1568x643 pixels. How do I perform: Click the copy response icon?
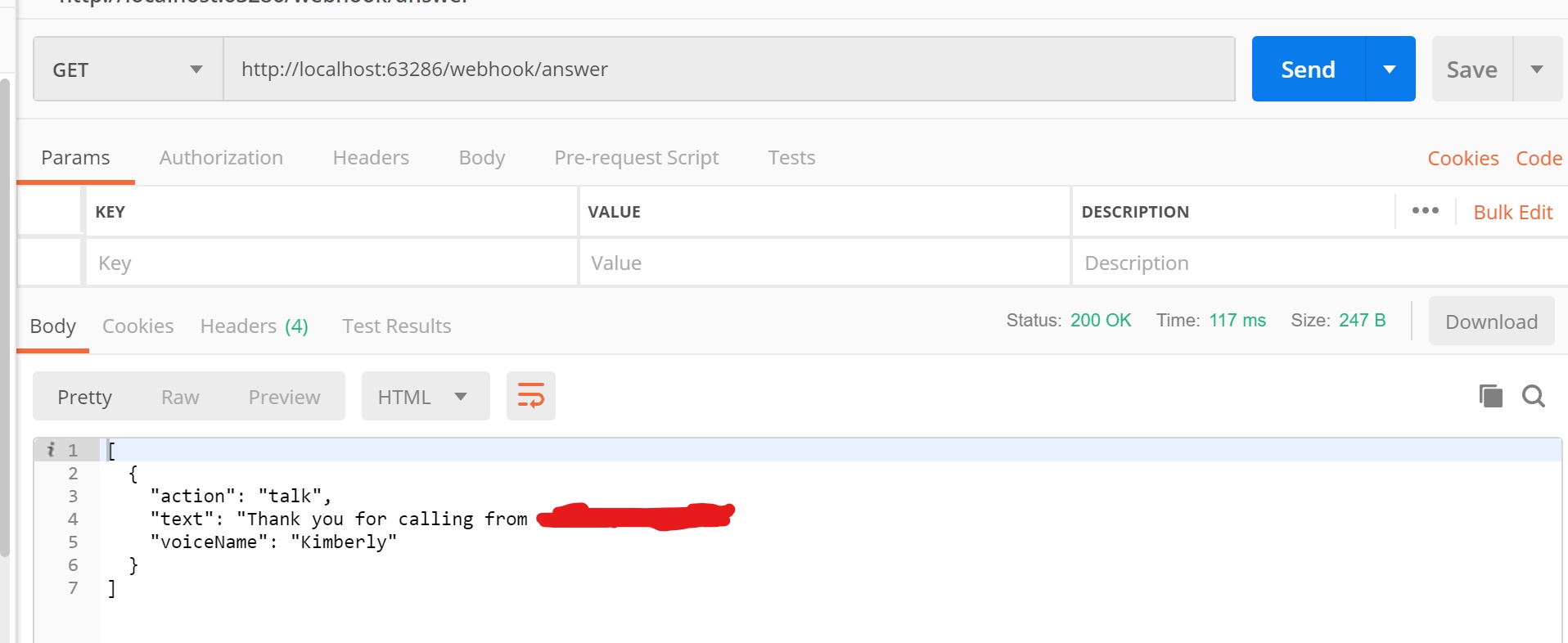pyautogui.click(x=1491, y=396)
